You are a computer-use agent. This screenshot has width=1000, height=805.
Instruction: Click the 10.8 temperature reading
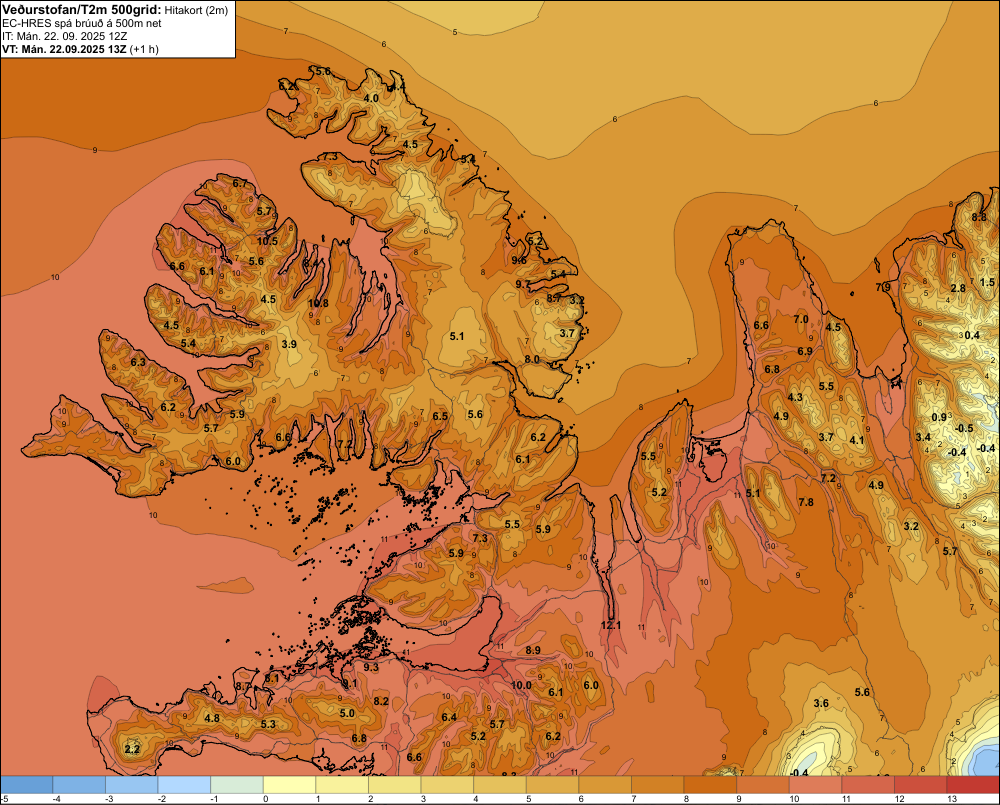[x=318, y=303]
